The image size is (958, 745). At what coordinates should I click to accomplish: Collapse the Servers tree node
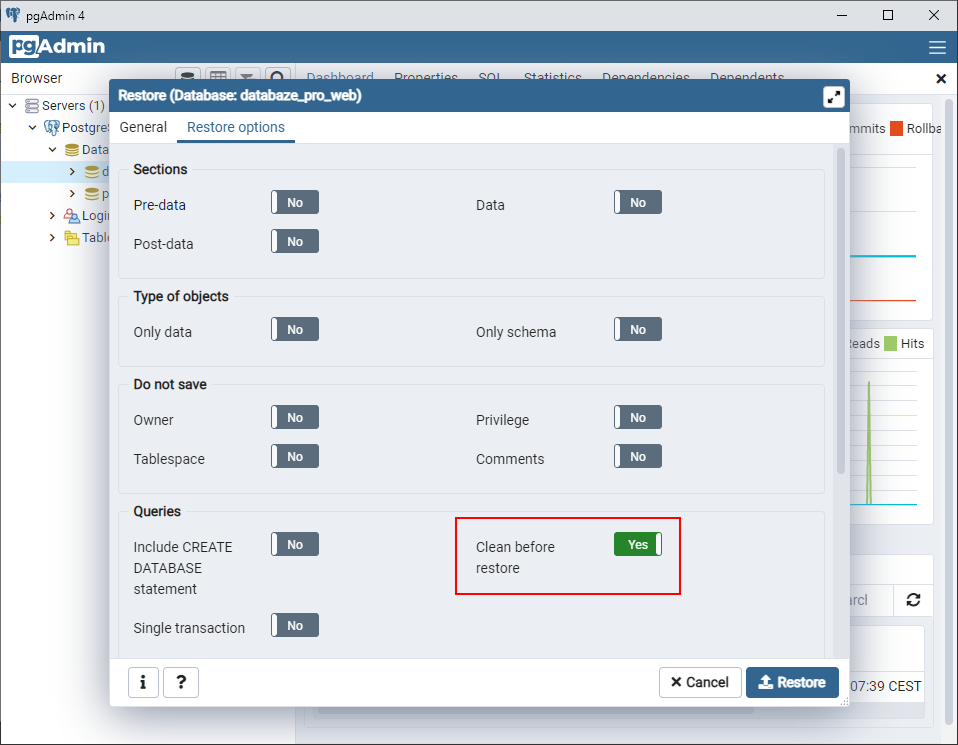point(13,104)
